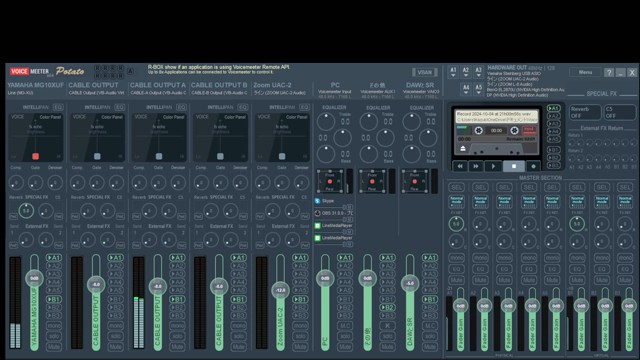Open the A1 hardware out device selector
This screenshot has width=640, height=360.
[453, 72]
